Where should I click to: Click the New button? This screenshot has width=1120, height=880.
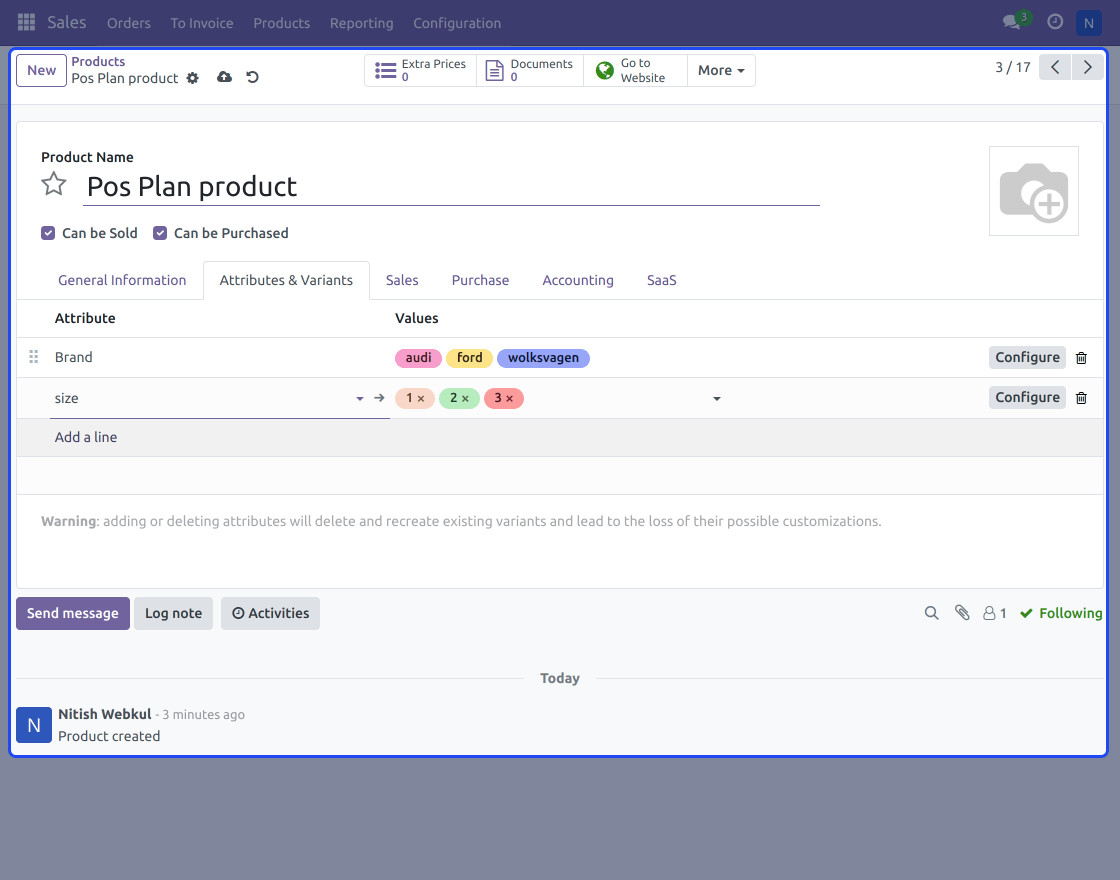(41, 70)
